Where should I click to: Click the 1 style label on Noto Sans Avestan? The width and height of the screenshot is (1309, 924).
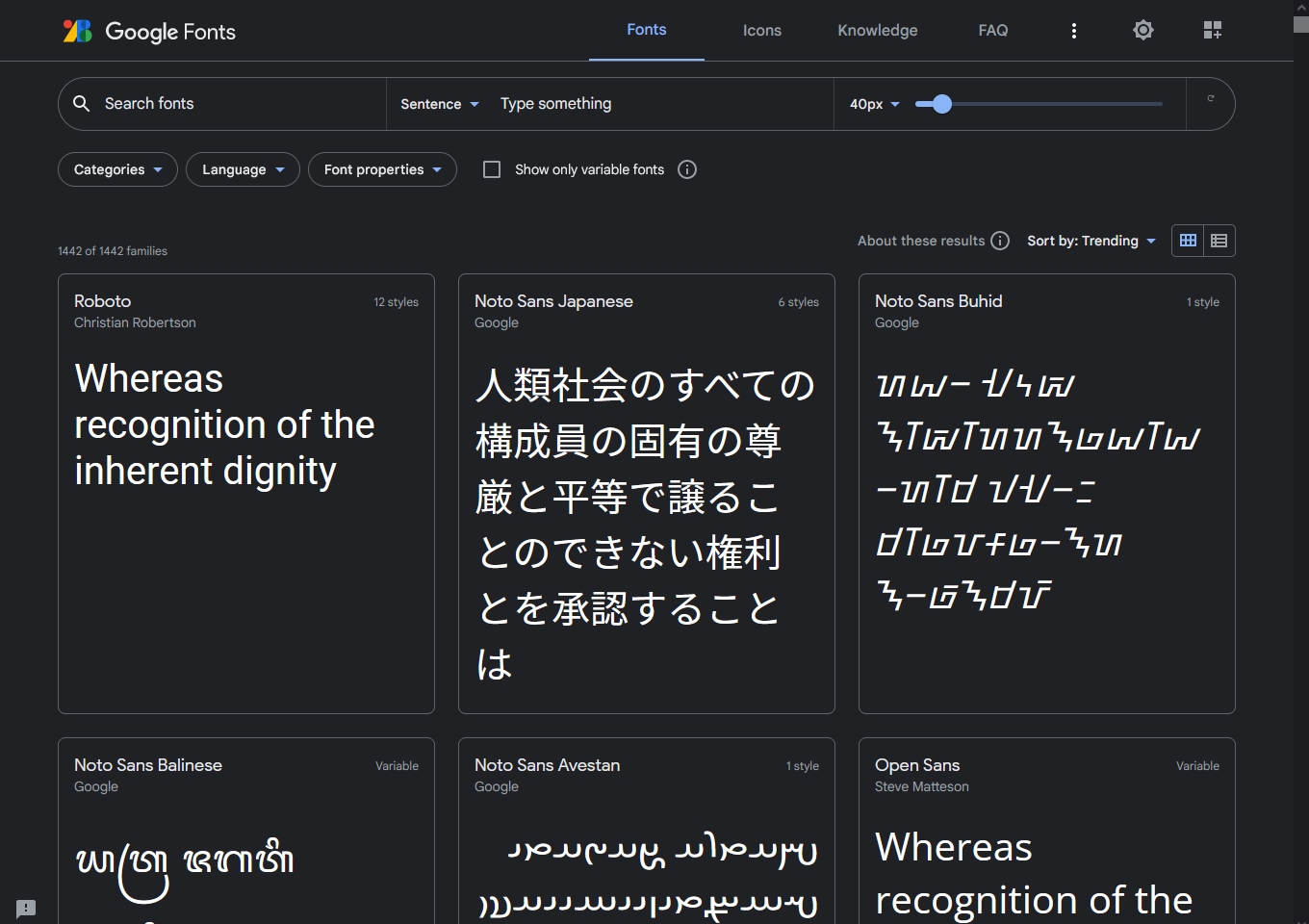[x=803, y=766]
